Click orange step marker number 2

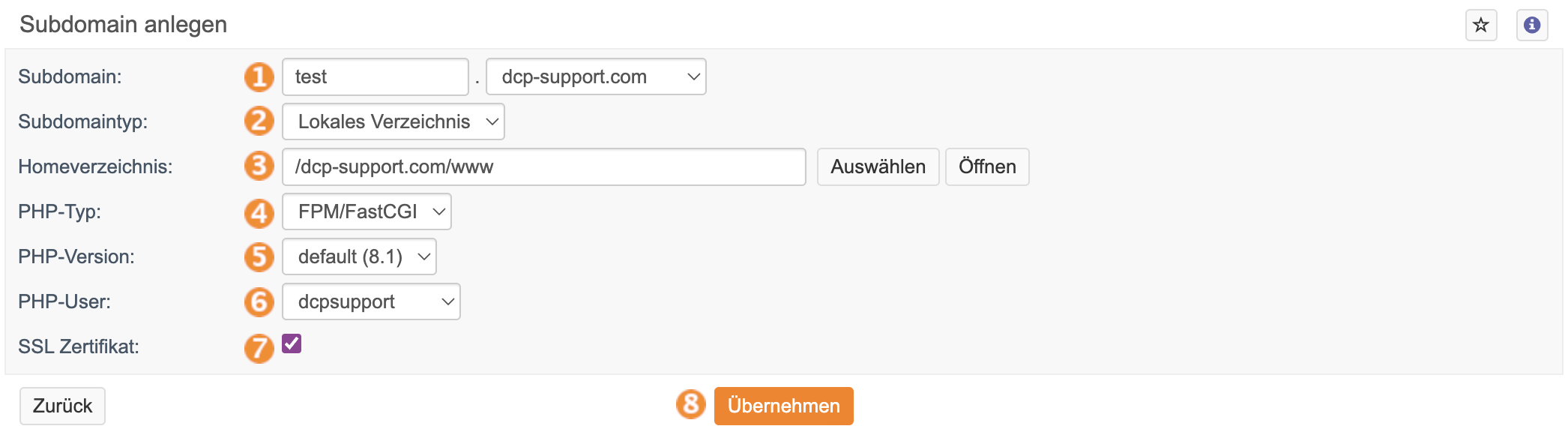pos(259,121)
